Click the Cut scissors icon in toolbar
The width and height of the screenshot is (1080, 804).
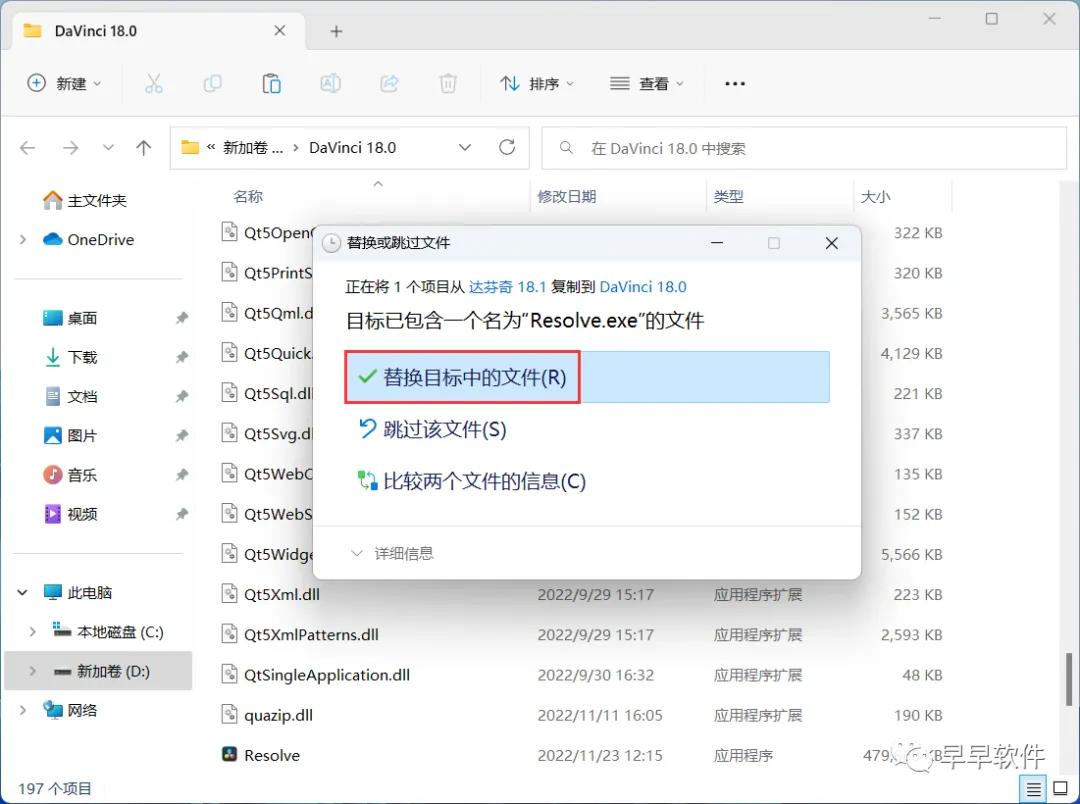[154, 83]
